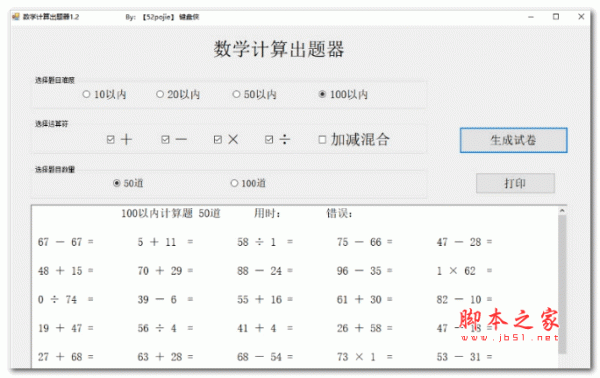The width and height of the screenshot is (600, 378).
Task: Click the problem '63 + 28 ='
Action: pos(165,357)
